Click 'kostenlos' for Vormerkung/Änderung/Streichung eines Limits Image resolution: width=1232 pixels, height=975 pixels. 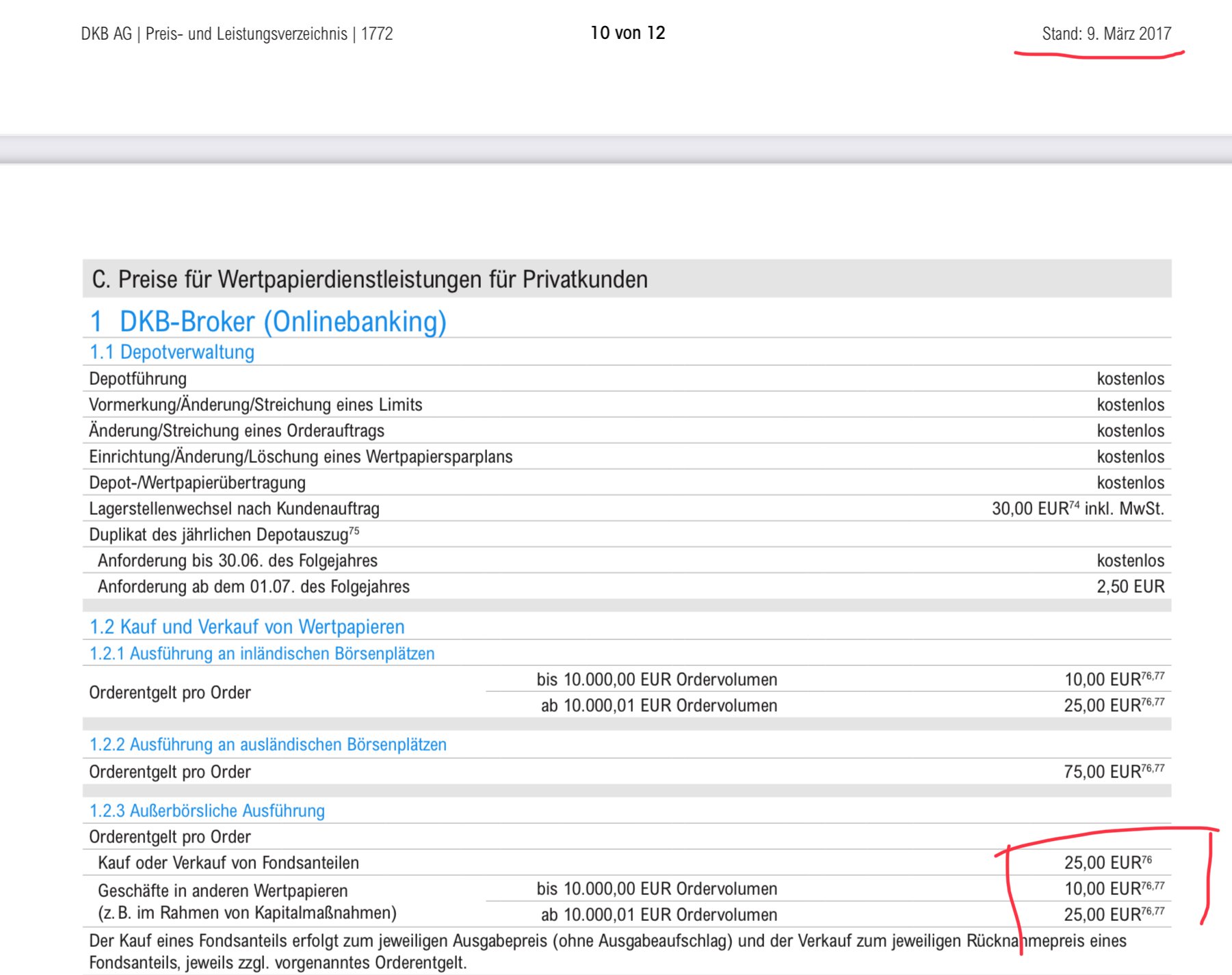(1130, 404)
